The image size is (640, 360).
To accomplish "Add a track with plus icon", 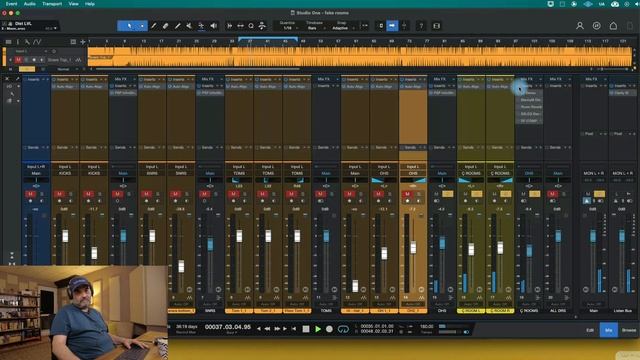I will [82, 42].
